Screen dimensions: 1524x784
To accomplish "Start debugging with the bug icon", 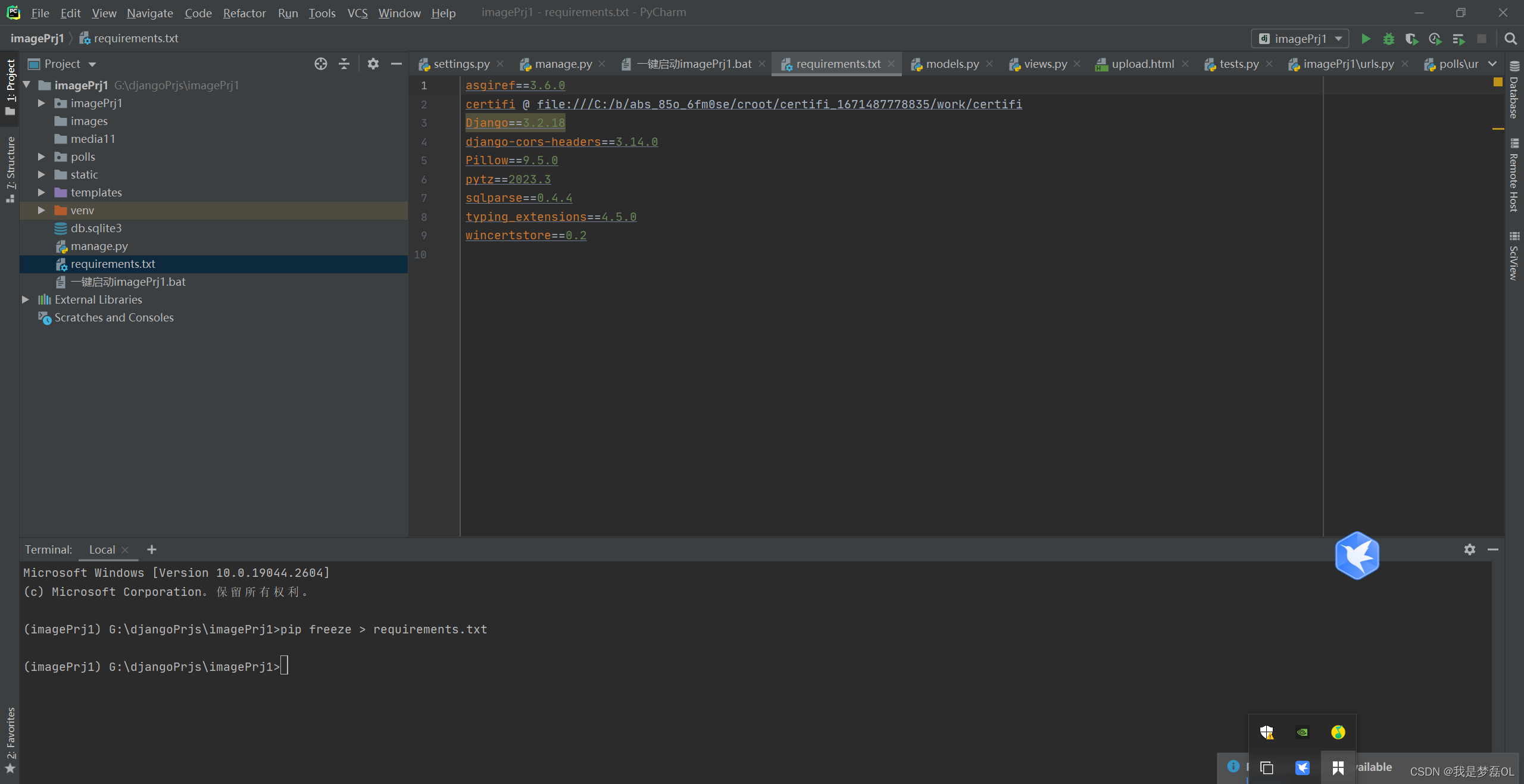I will [1389, 39].
